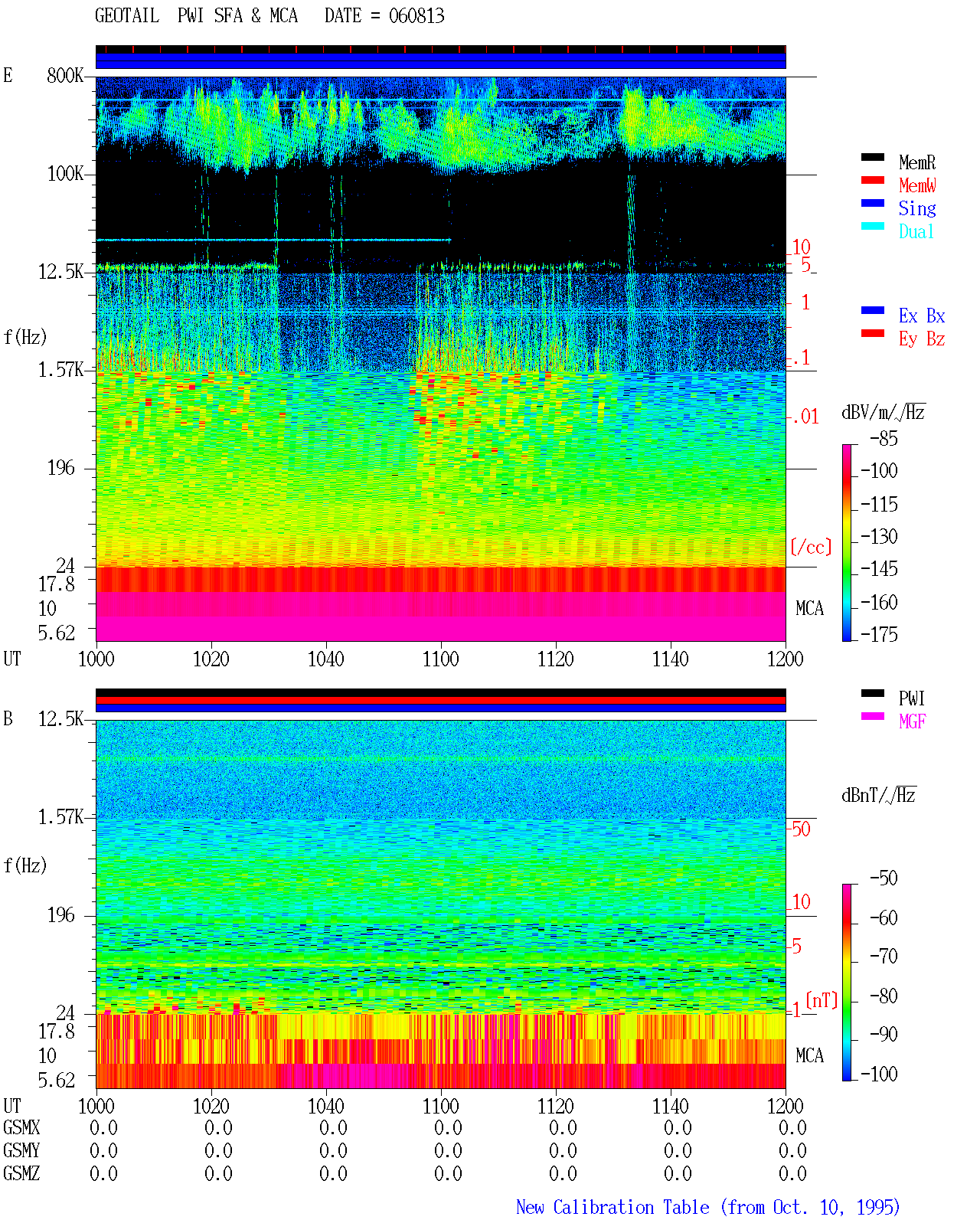Click the dBnT/√Hz unit label
The image size is (980, 1220).
[x=879, y=795]
